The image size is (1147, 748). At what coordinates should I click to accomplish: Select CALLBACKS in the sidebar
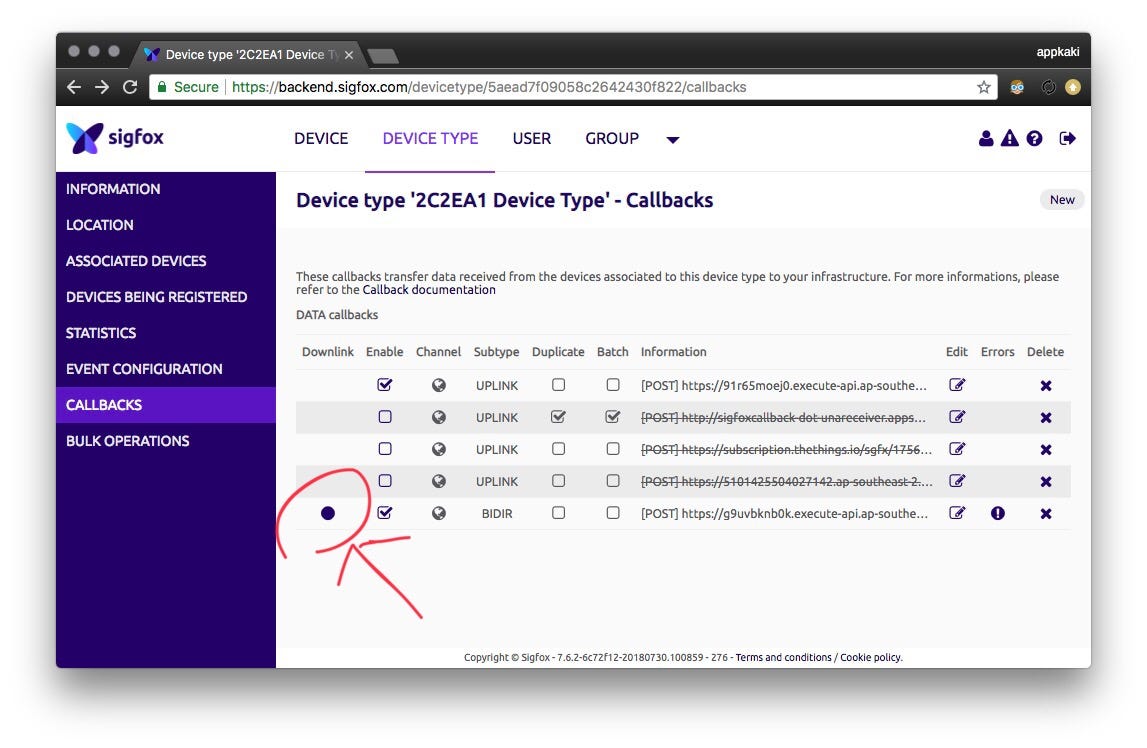[166, 404]
